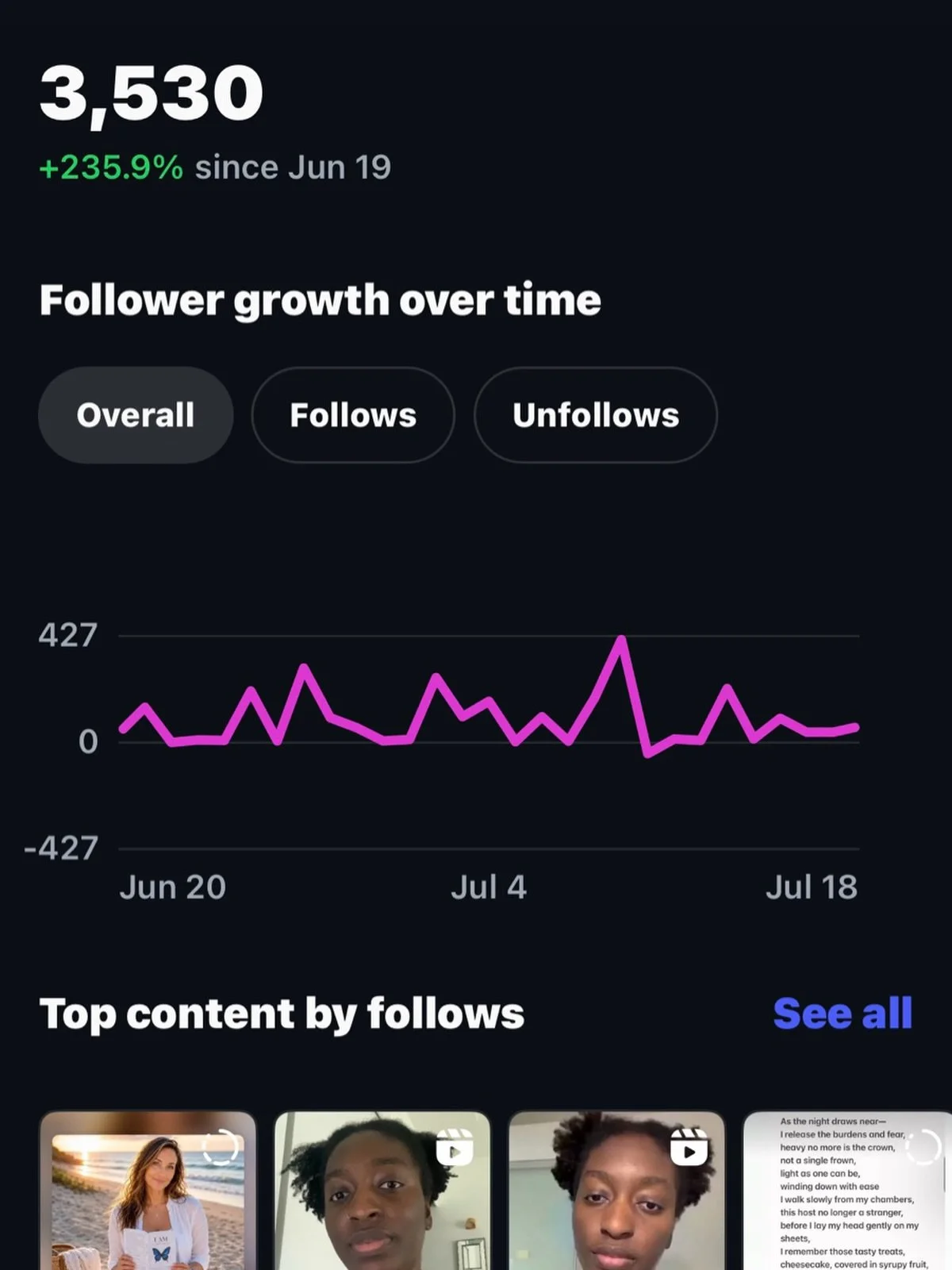This screenshot has width=952, height=1270.
Task: Select the Overall filter pill
Action: point(136,415)
